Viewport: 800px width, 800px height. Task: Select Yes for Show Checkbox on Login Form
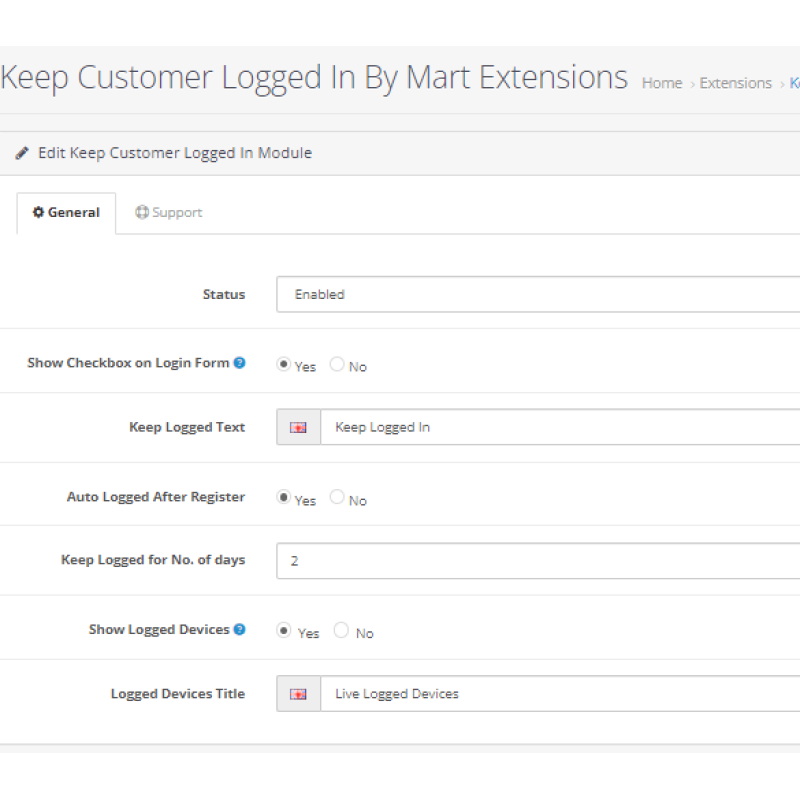pos(283,365)
